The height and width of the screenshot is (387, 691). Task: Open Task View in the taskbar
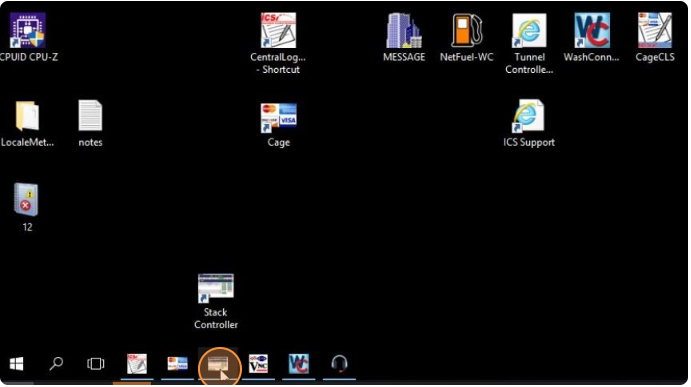[x=96, y=364]
